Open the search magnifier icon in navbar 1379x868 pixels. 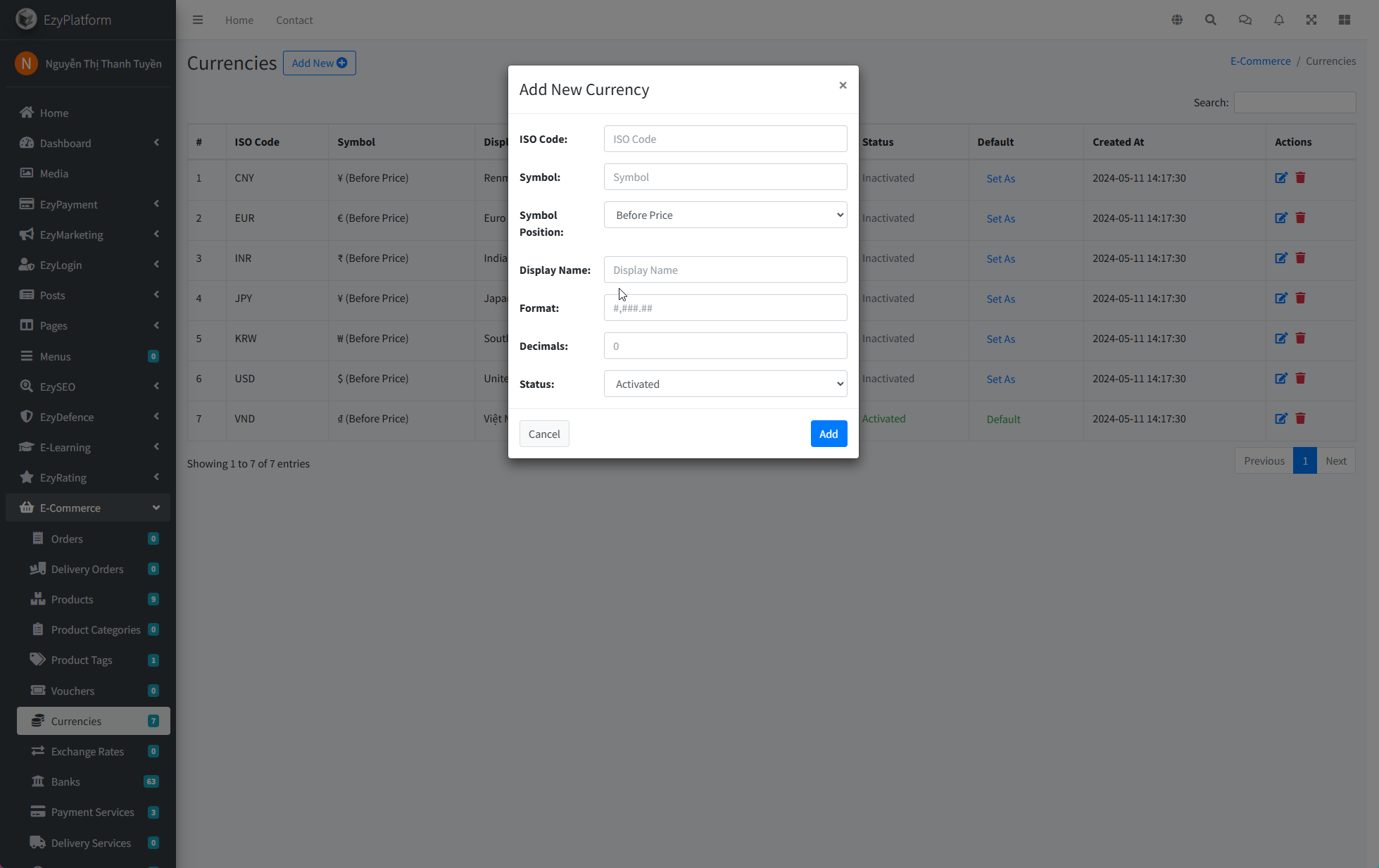point(1211,20)
